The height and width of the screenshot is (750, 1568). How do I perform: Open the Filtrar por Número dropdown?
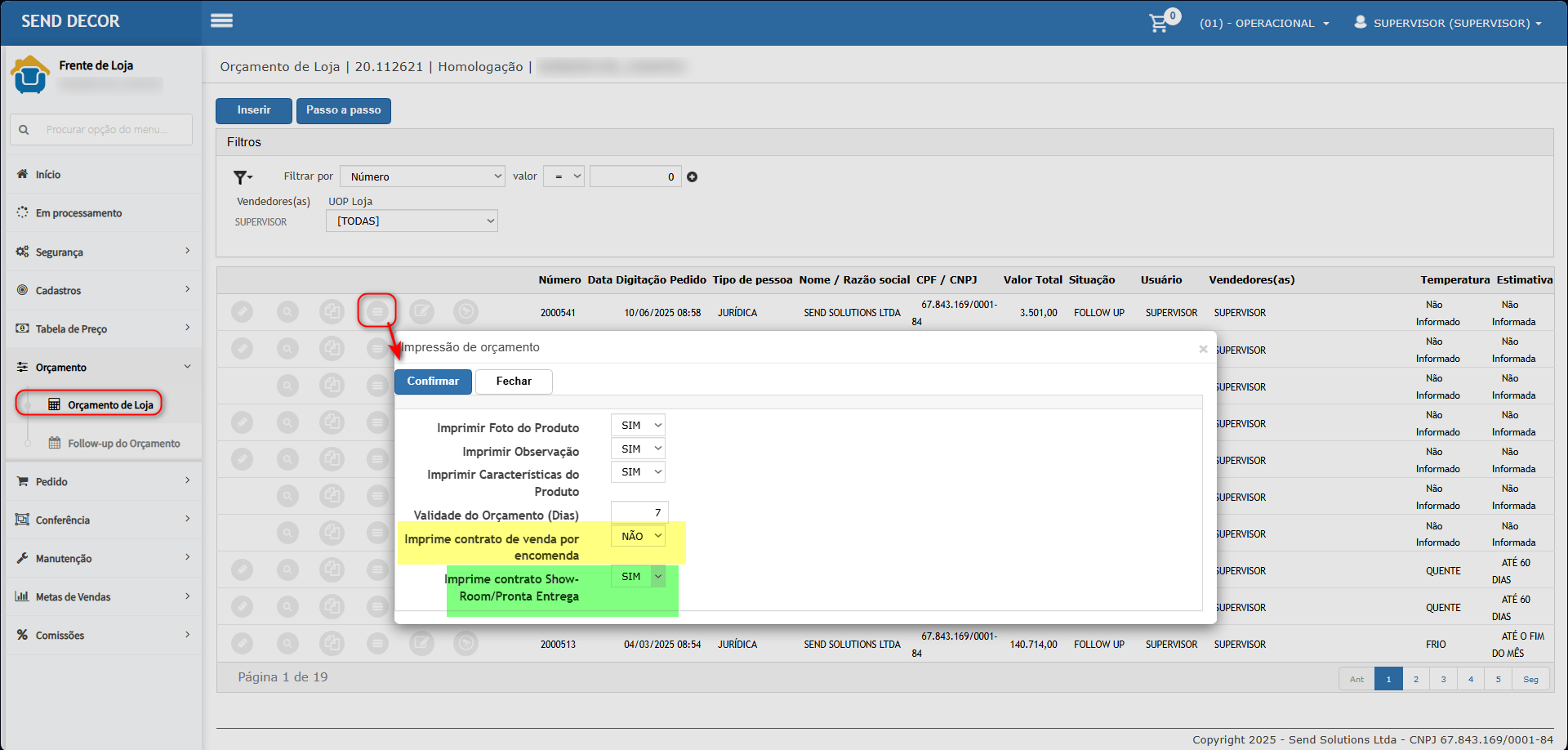422,176
